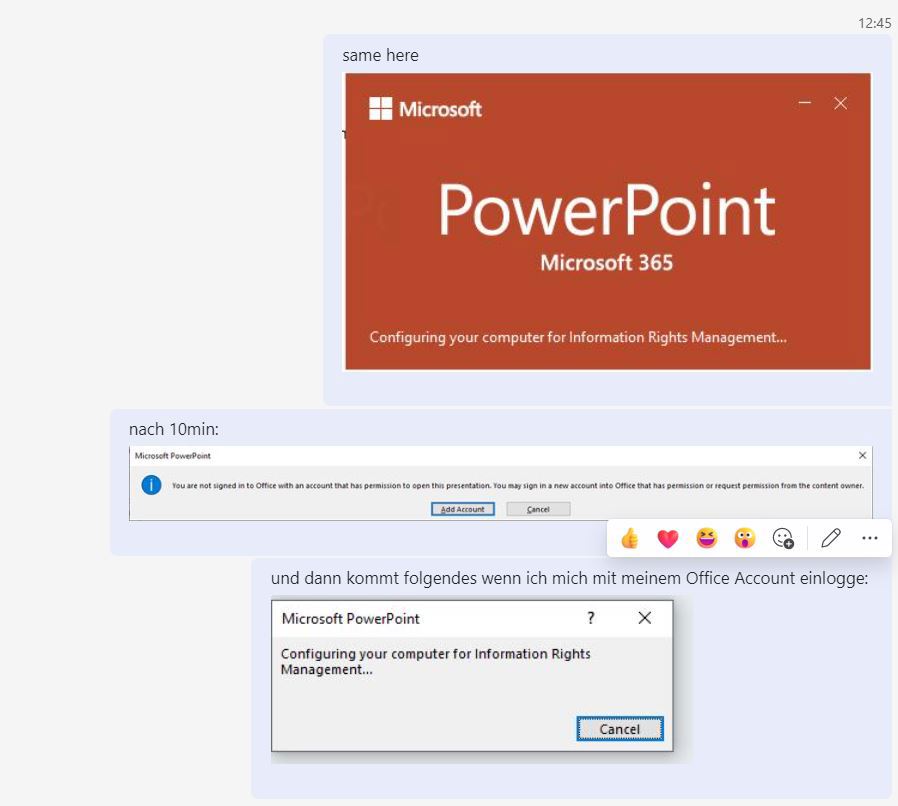React with red heart emoji
898x806 pixels.
(x=668, y=538)
